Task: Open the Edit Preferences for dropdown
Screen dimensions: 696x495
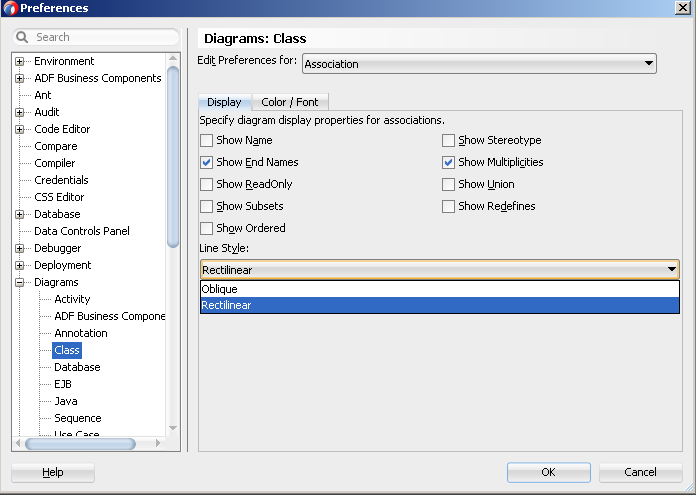Action: (479, 64)
